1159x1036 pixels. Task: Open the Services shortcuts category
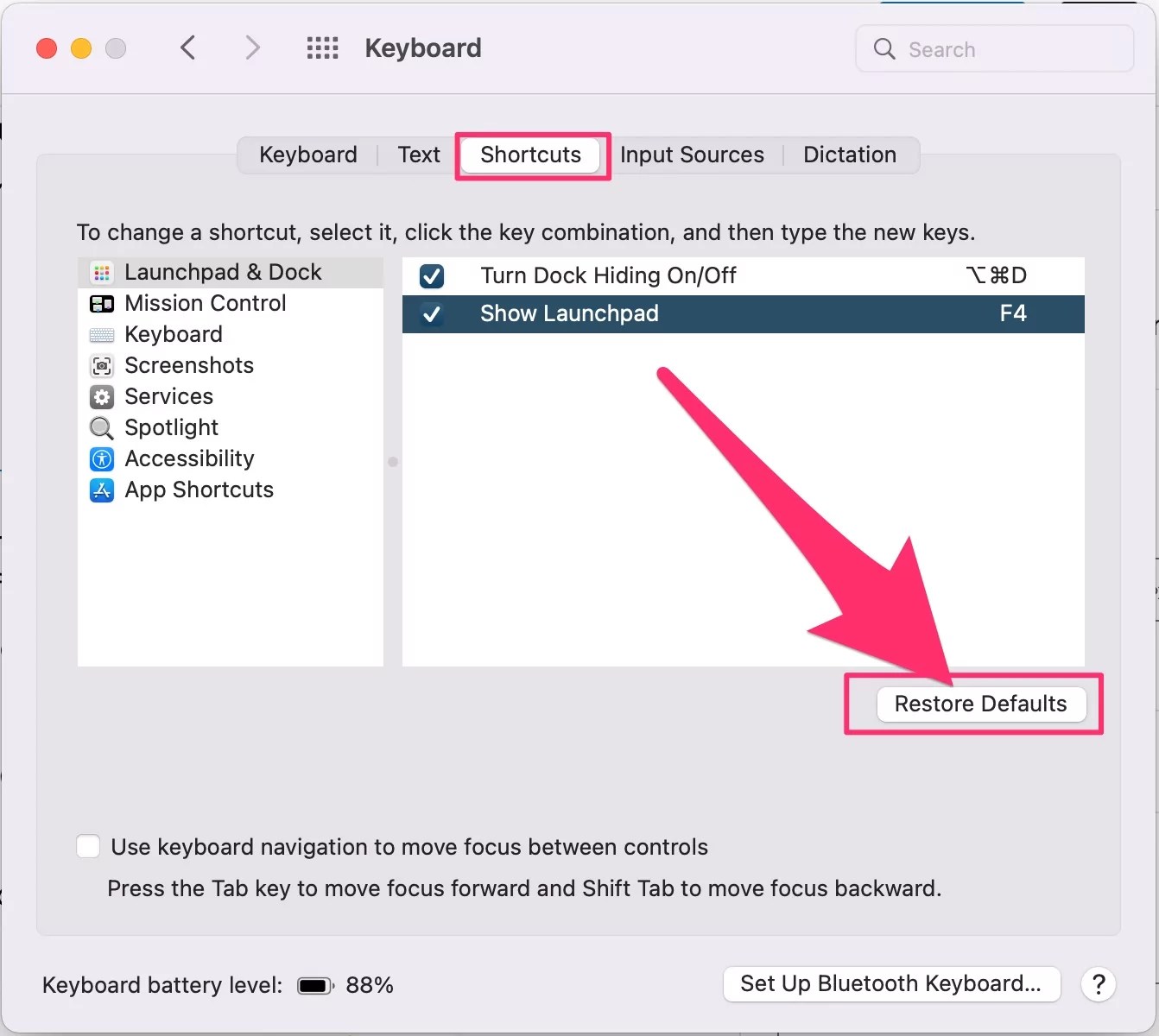pyautogui.click(x=168, y=396)
